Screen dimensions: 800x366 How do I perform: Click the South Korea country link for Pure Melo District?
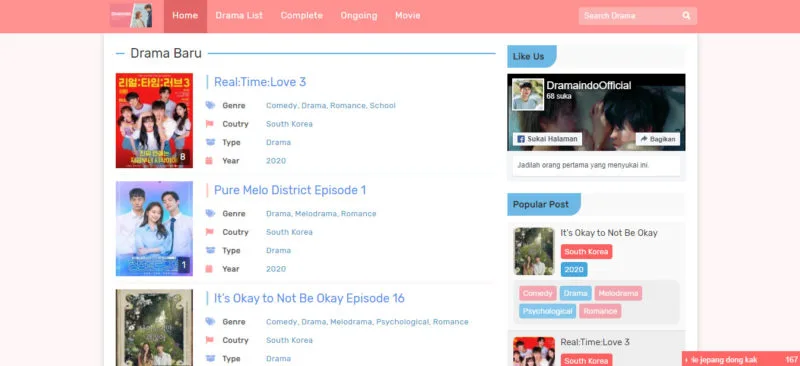point(289,232)
